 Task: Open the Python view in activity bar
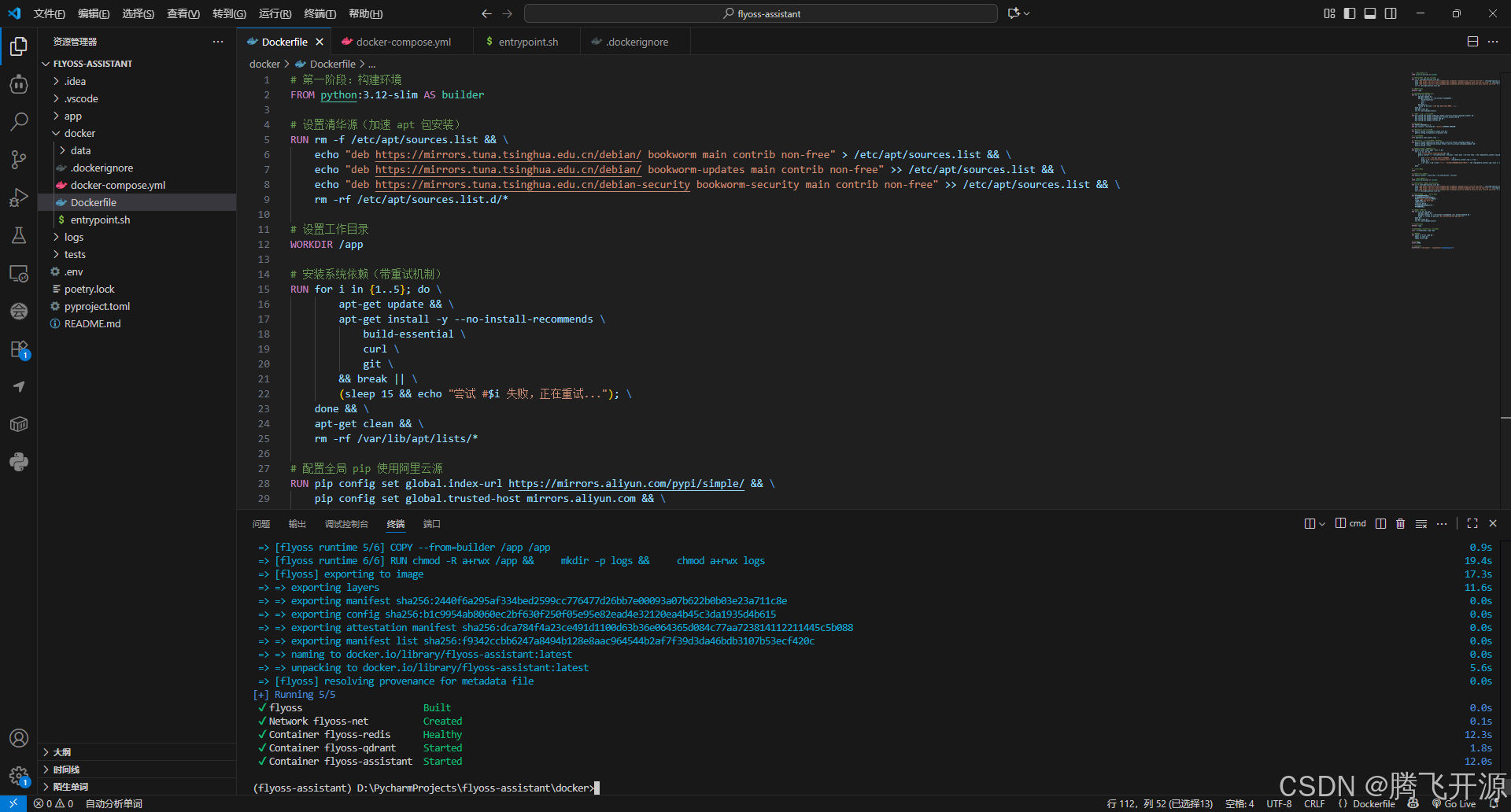point(19,462)
